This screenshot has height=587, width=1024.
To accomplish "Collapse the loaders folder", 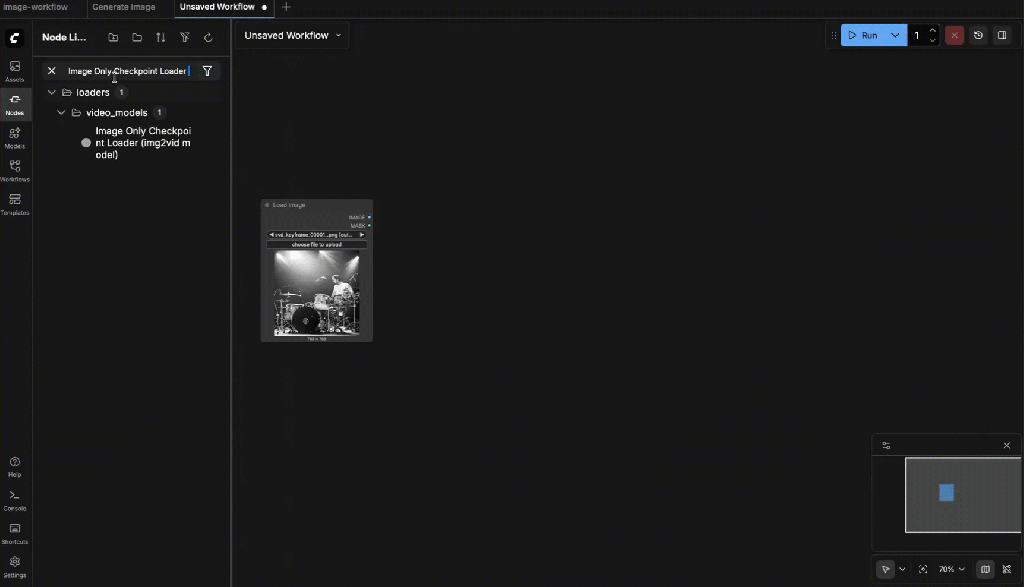I will [52, 92].
